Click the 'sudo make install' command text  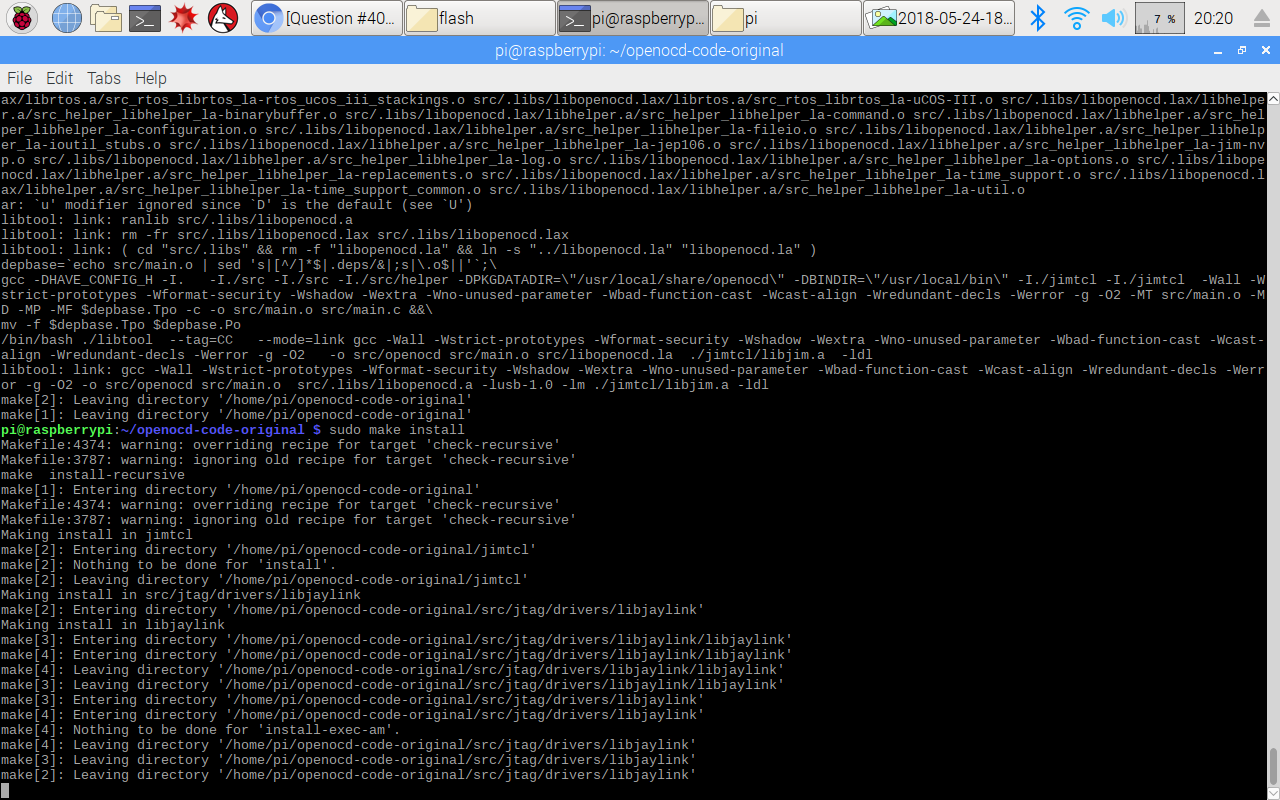coord(397,430)
